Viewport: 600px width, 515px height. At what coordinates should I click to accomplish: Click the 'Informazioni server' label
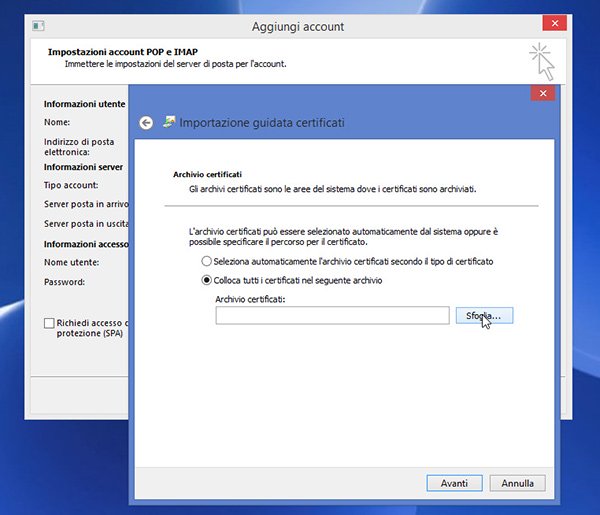(83, 167)
